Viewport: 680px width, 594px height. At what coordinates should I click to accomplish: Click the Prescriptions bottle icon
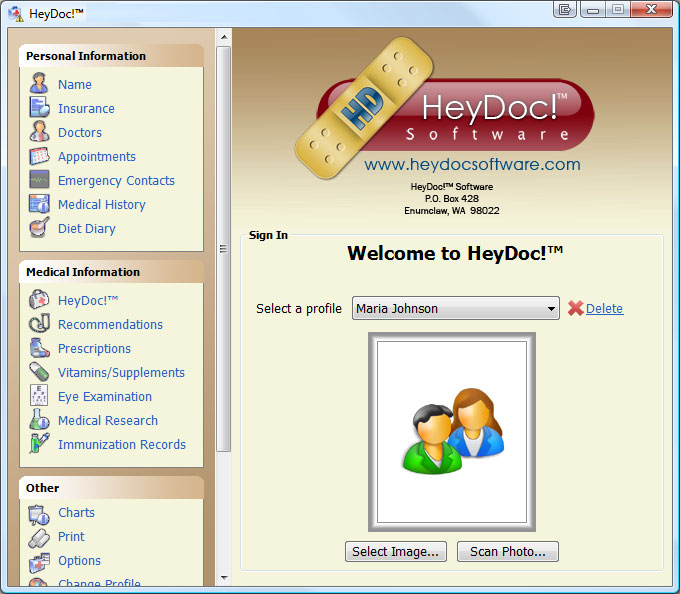point(39,348)
